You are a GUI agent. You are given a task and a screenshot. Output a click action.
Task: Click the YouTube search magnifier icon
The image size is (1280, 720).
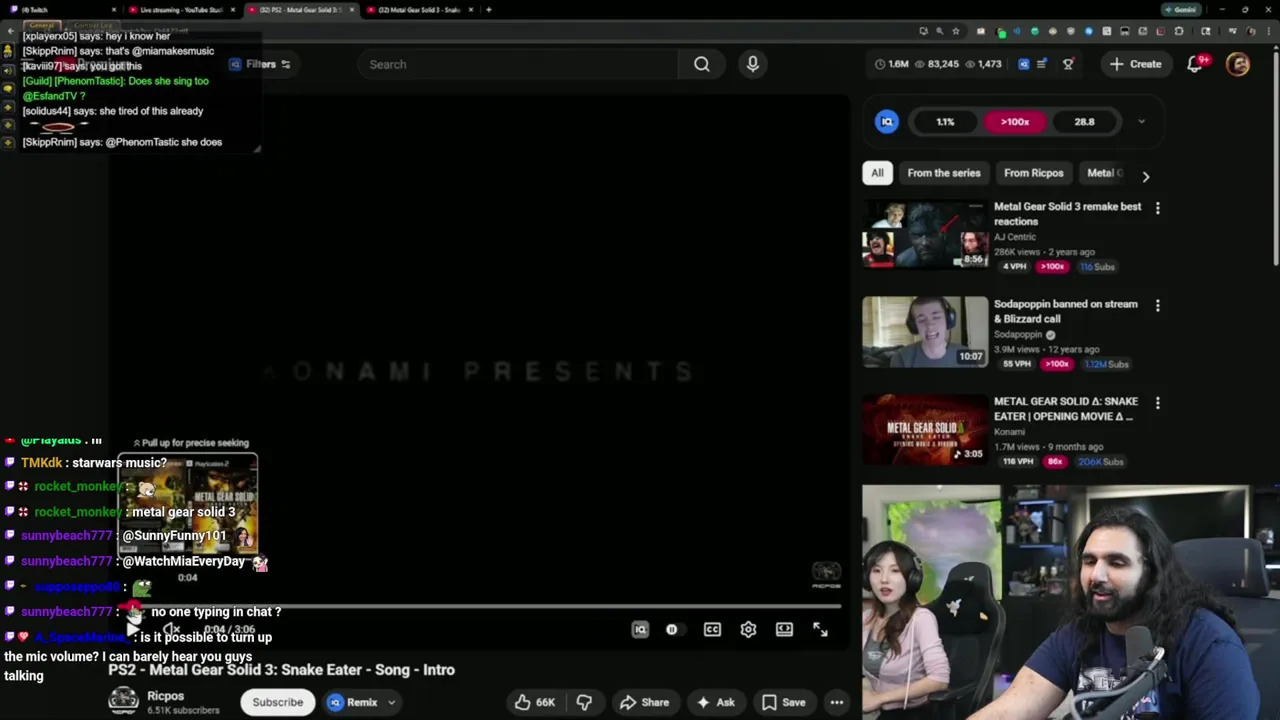702,64
